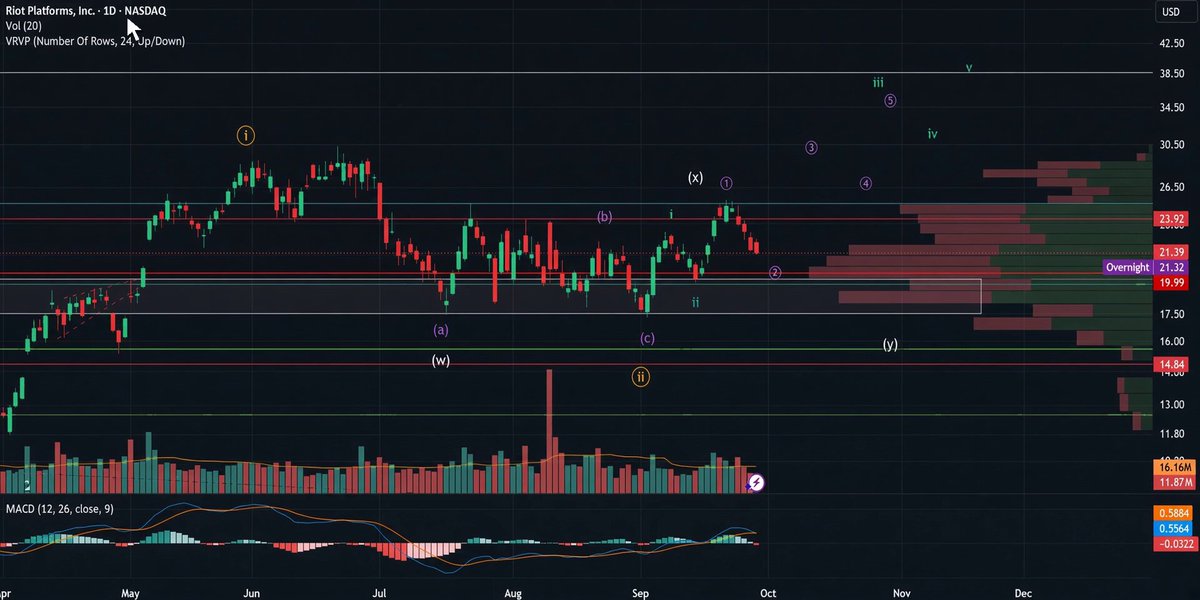Click the 38.50 price axis label
1200x600 pixels.
(x=1173, y=73)
